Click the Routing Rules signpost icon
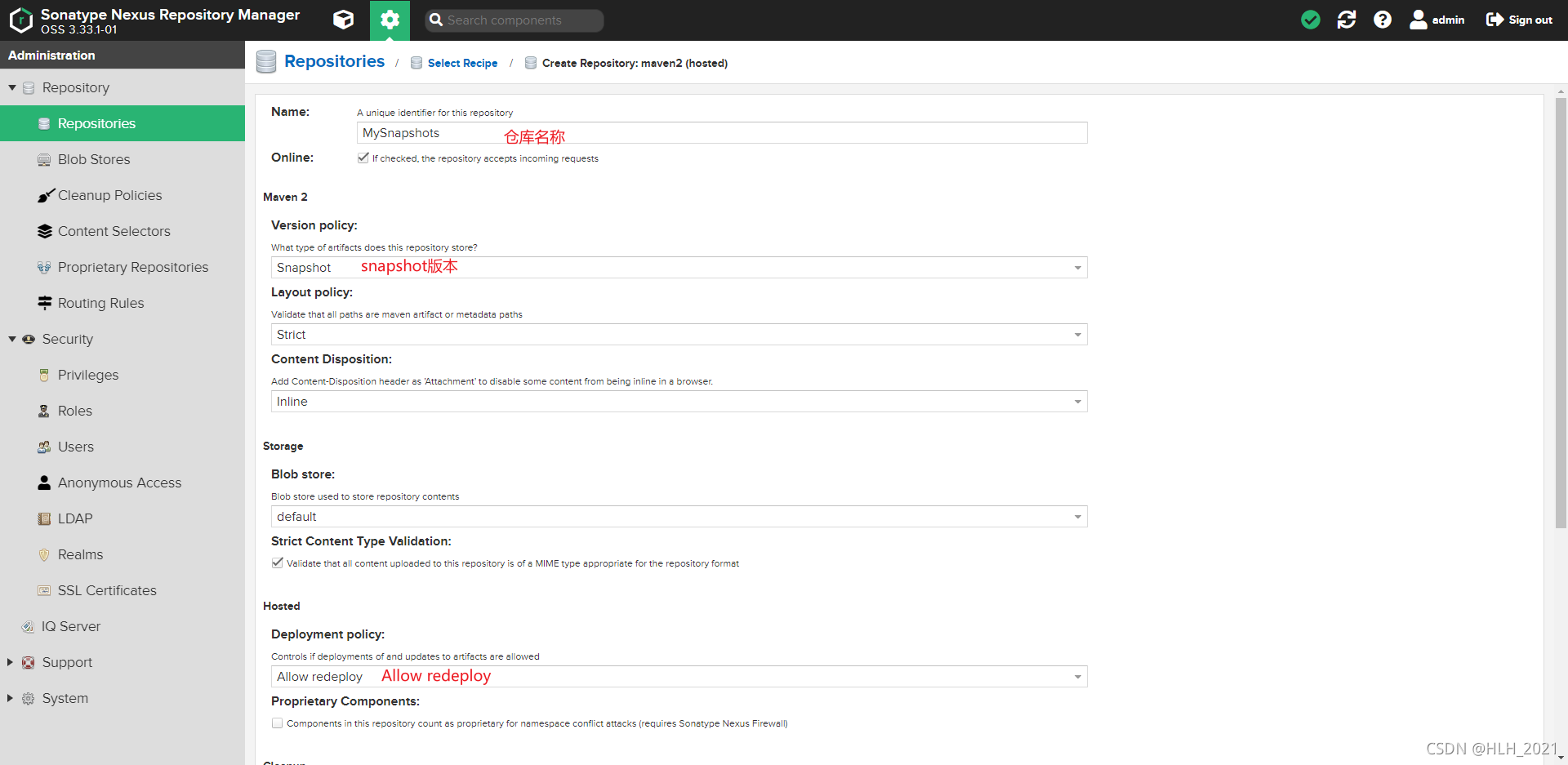1568x765 pixels. pyautogui.click(x=45, y=303)
